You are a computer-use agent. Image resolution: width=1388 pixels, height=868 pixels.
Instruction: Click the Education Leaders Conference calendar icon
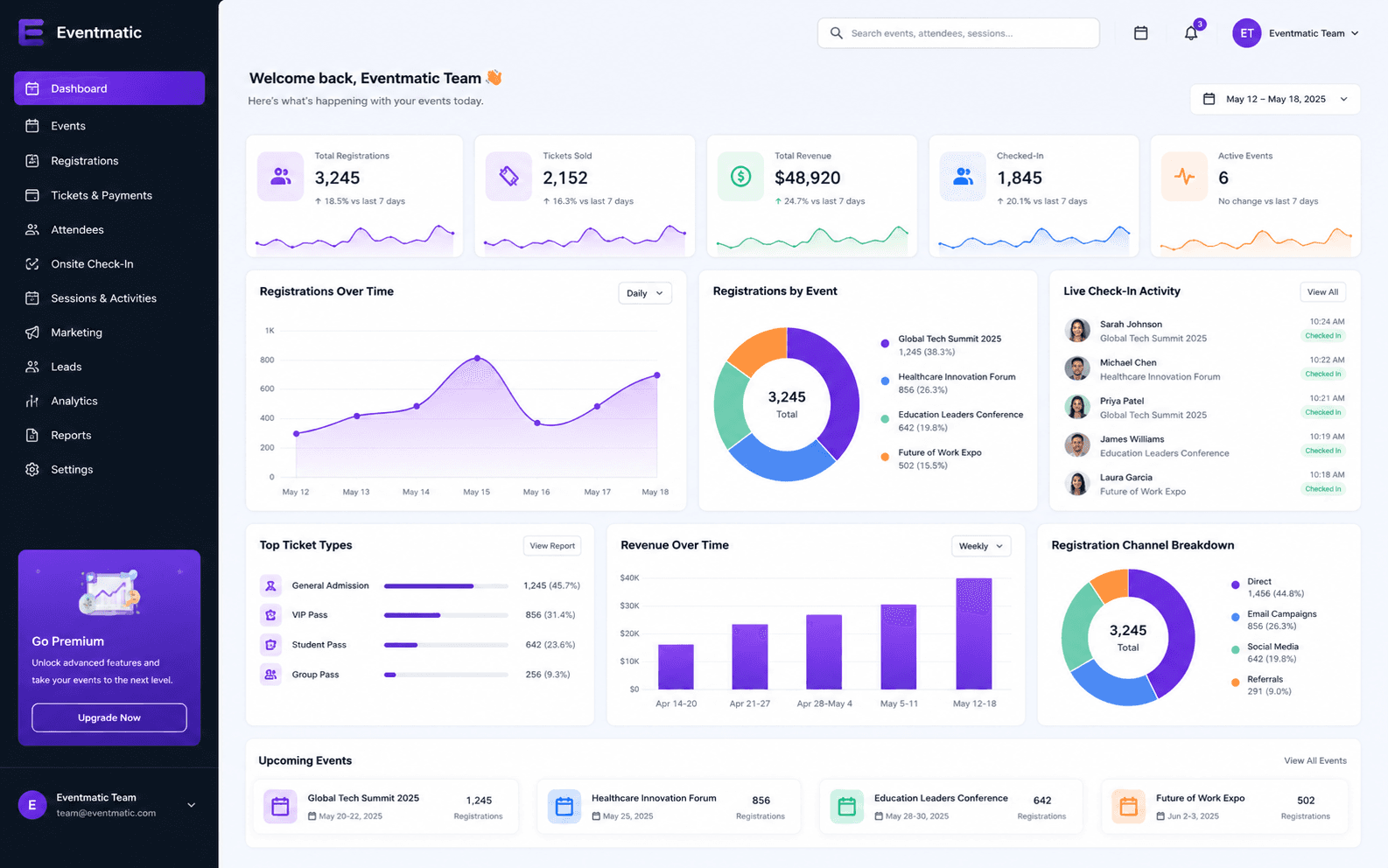tap(846, 807)
